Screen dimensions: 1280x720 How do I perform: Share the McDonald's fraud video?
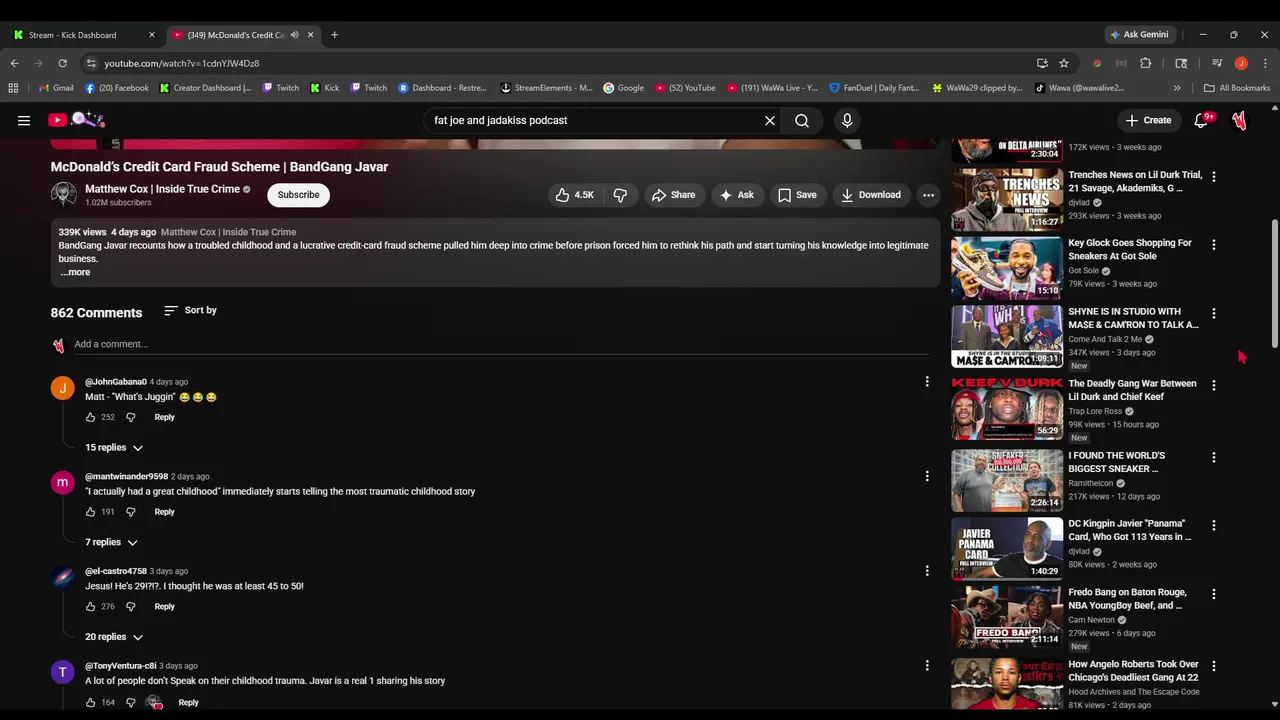[673, 195]
